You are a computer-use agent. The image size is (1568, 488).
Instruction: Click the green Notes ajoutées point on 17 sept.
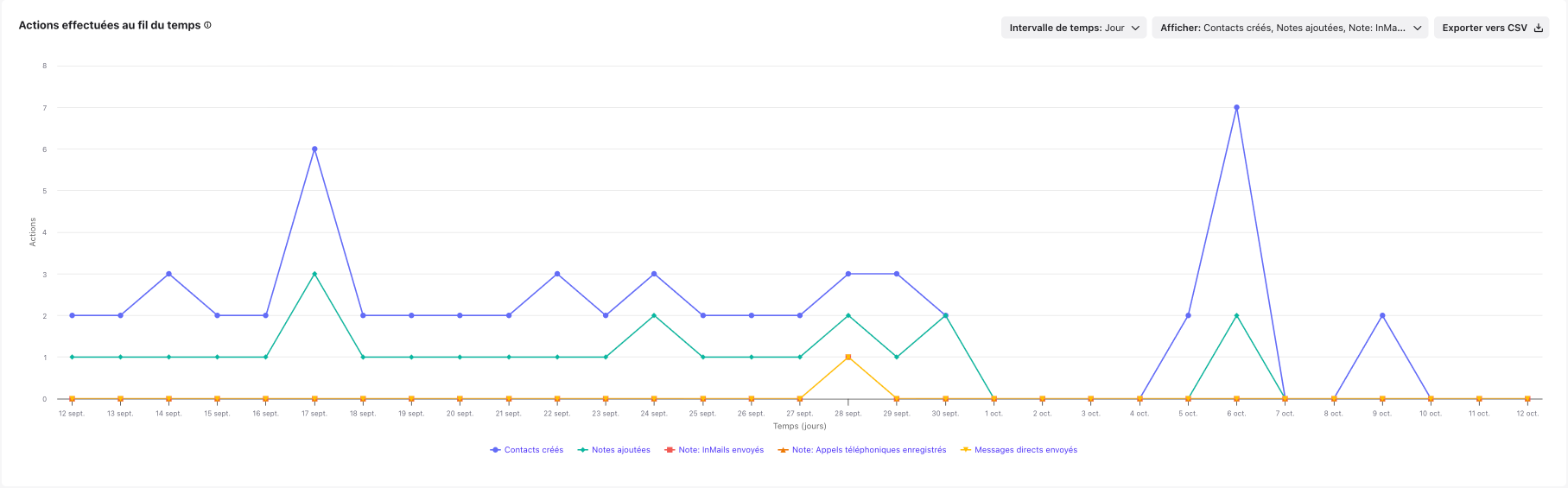click(314, 274)
